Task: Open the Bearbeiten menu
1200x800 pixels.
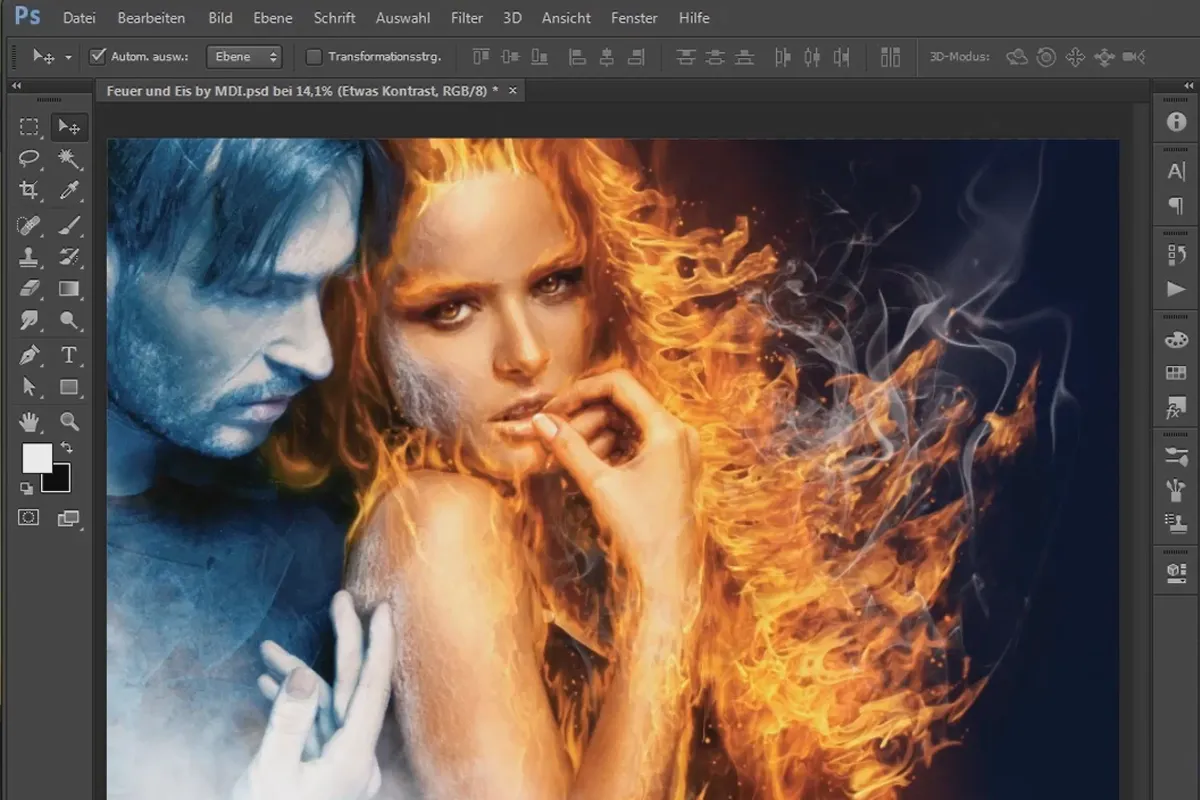Action: coord(151,18)
